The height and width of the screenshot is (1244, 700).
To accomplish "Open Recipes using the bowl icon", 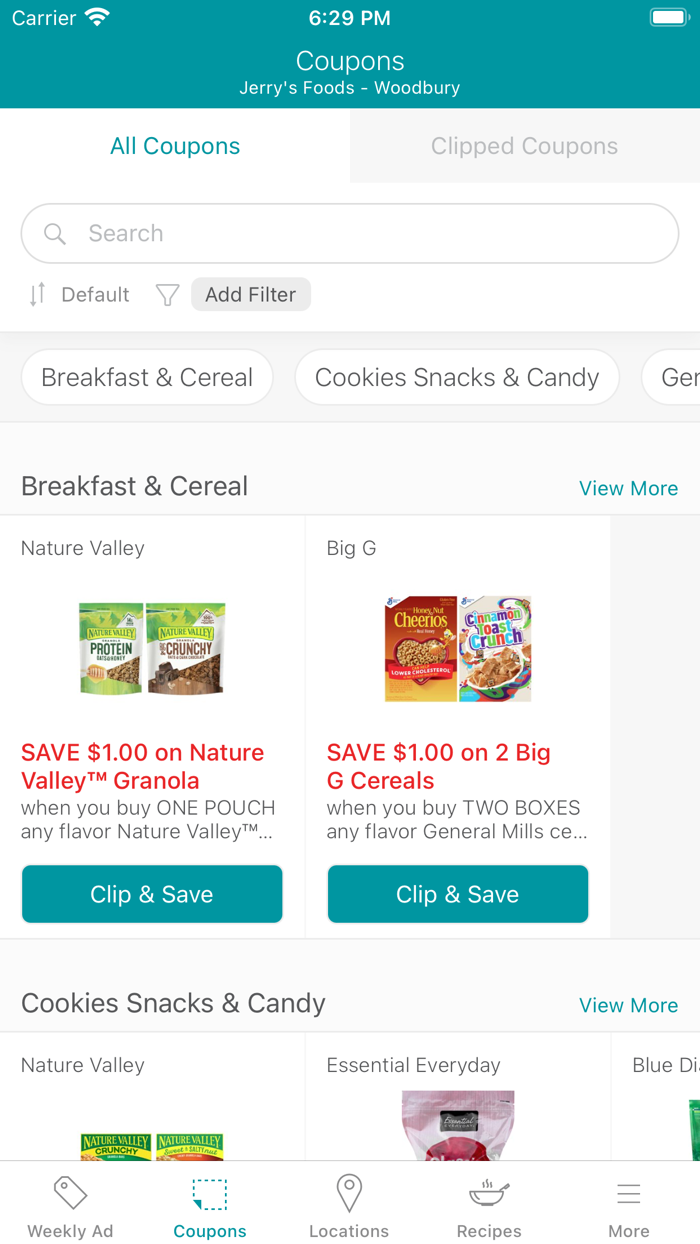I will tap(489, 1193).
